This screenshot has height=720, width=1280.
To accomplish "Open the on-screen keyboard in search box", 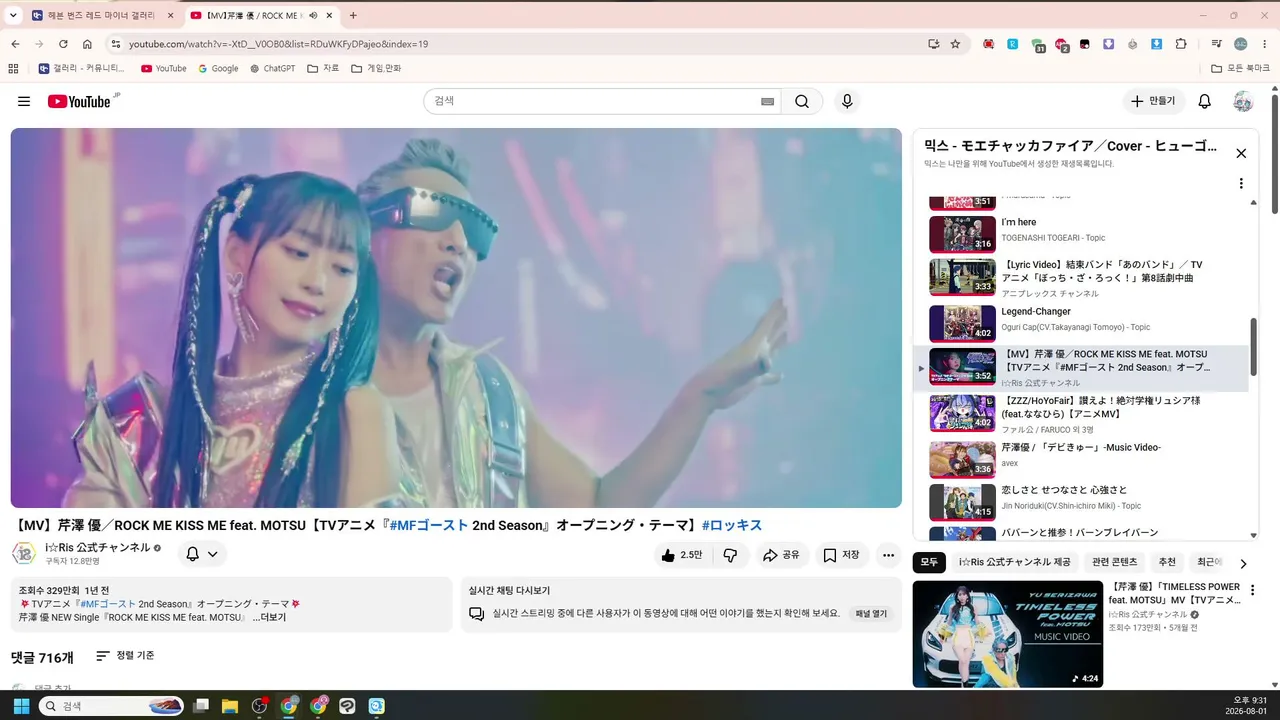I will (x=767, y=101).
